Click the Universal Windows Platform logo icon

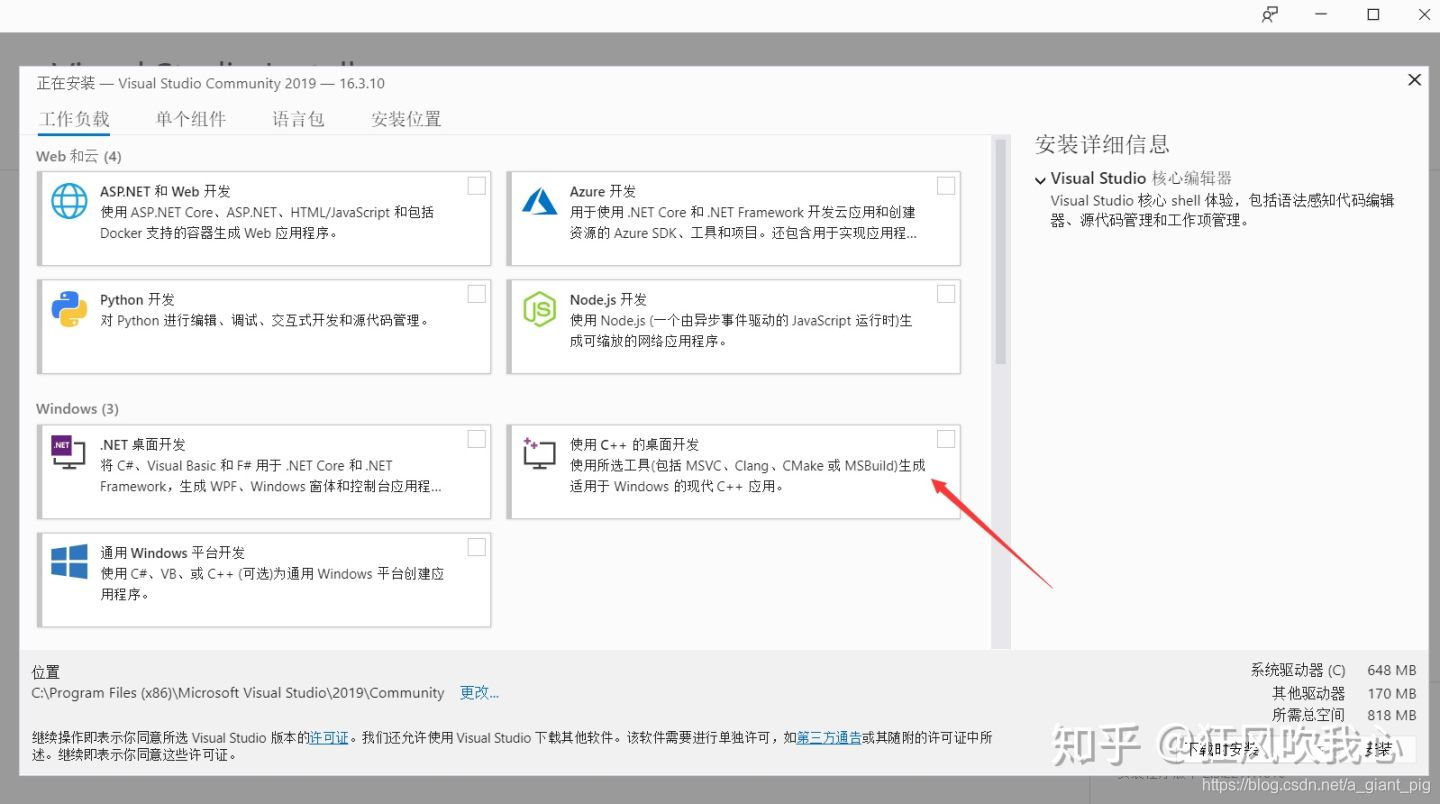69,562
